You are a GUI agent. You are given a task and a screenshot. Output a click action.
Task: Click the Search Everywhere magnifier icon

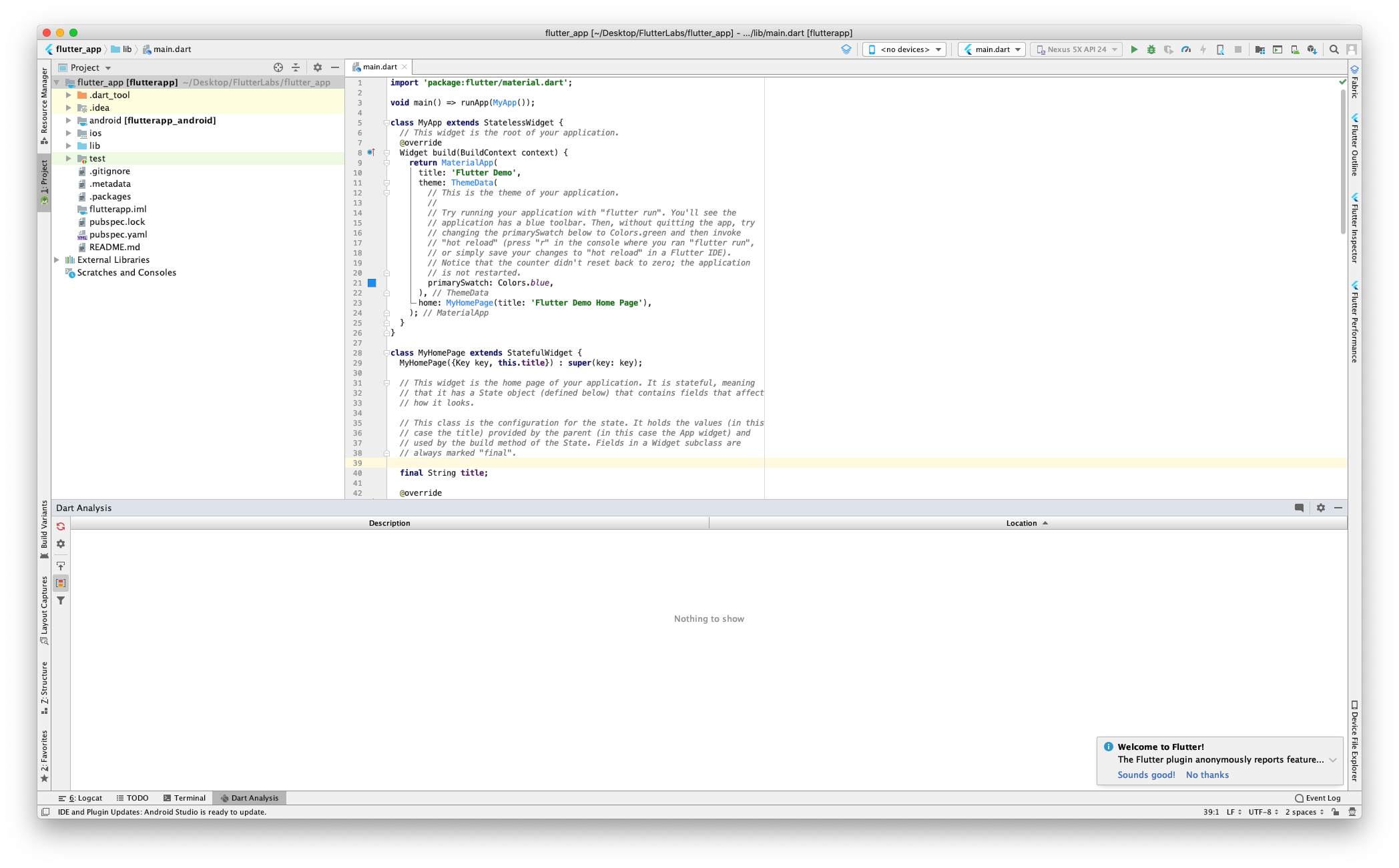pyautogui.click(x=1334, y=49)
